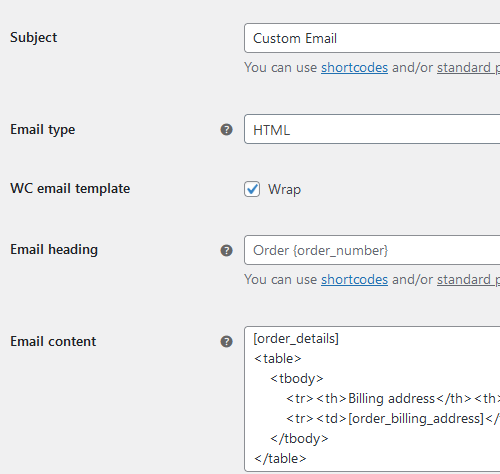Focus the Email heading field with Order placeholder

point(372,250)
